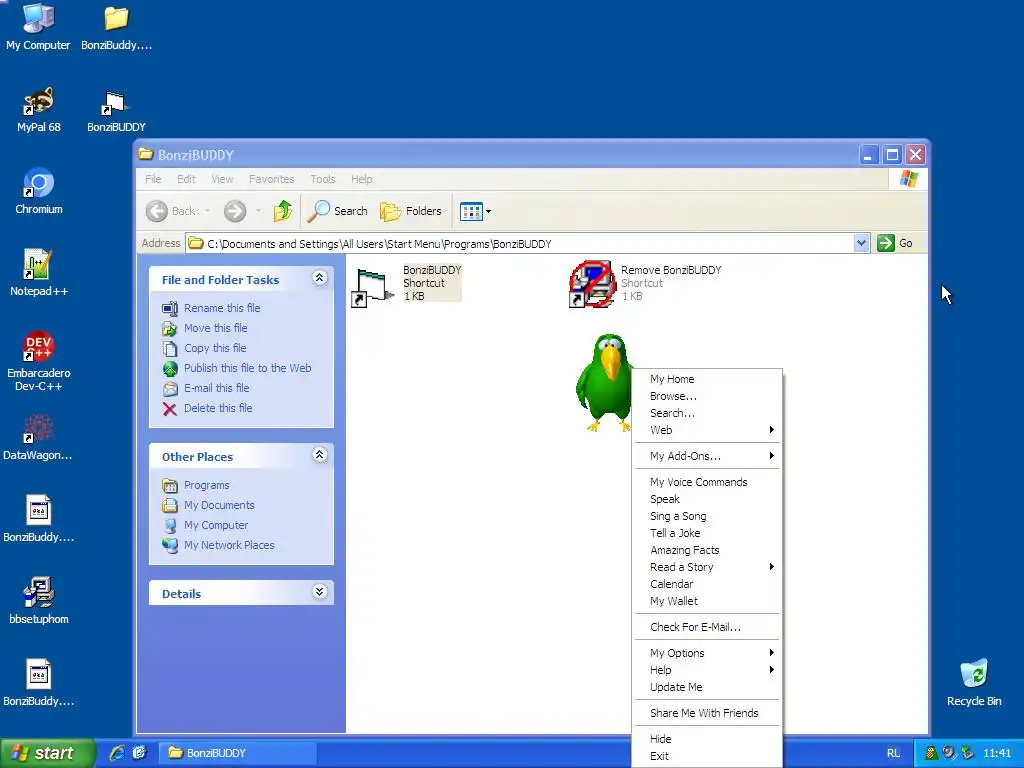Click the BonziBUDDY taskbar button

click(x=238, y=753)
